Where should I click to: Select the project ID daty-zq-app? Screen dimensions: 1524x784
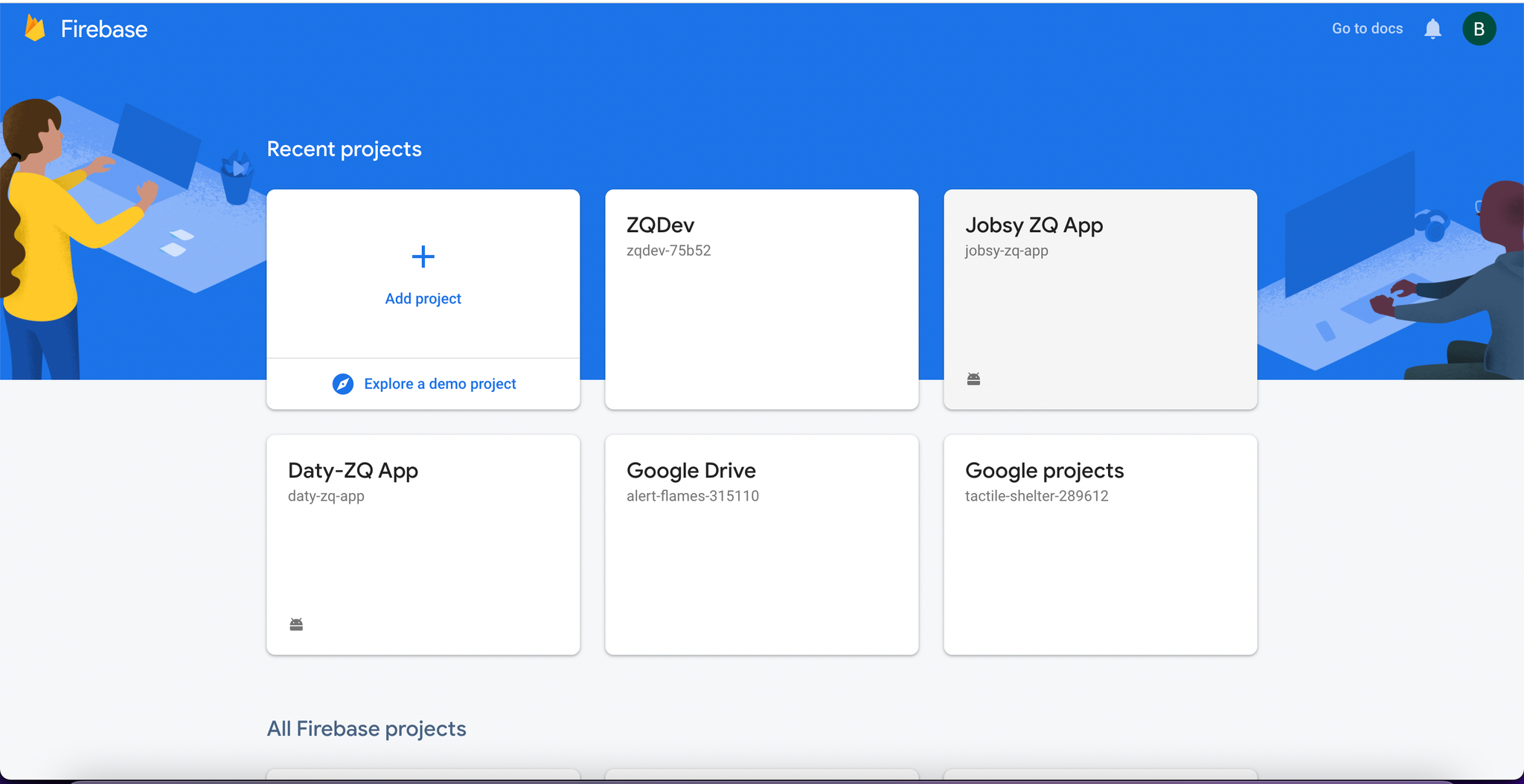[x=326, y=496]
